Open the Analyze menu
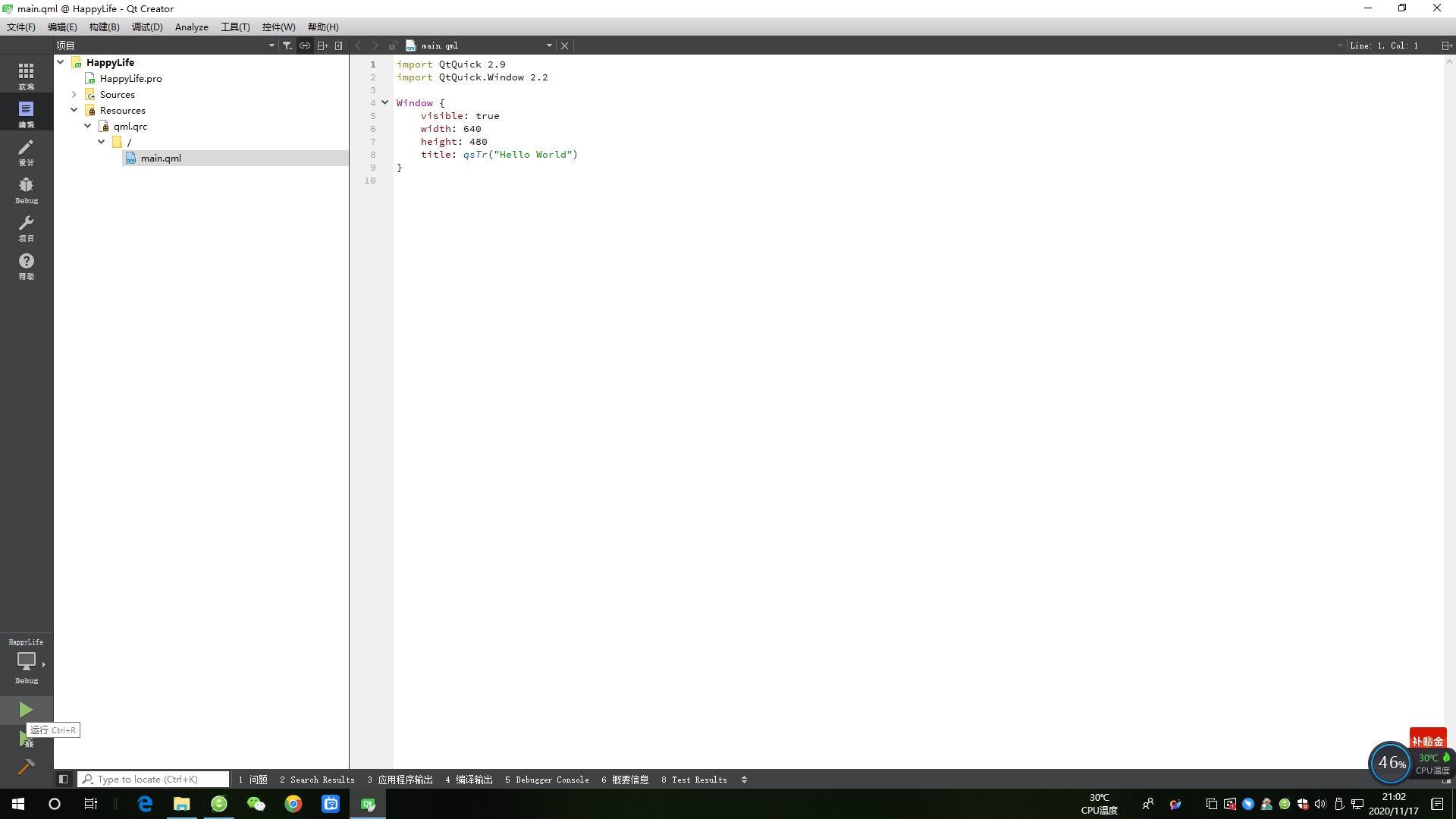Viewport: 1456px width, 819px height. (x=191, y=27)
